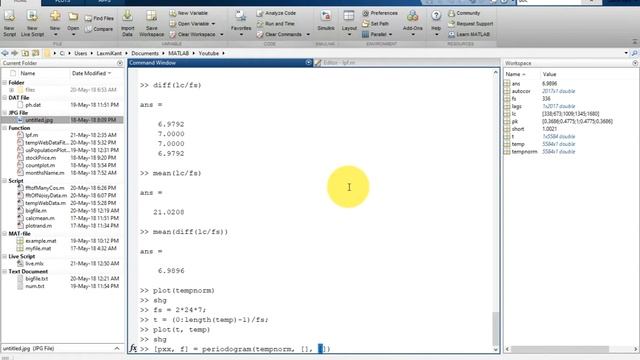Click Run and Time profiler
The height and width of the screenshot is (360, 640).
276,24
